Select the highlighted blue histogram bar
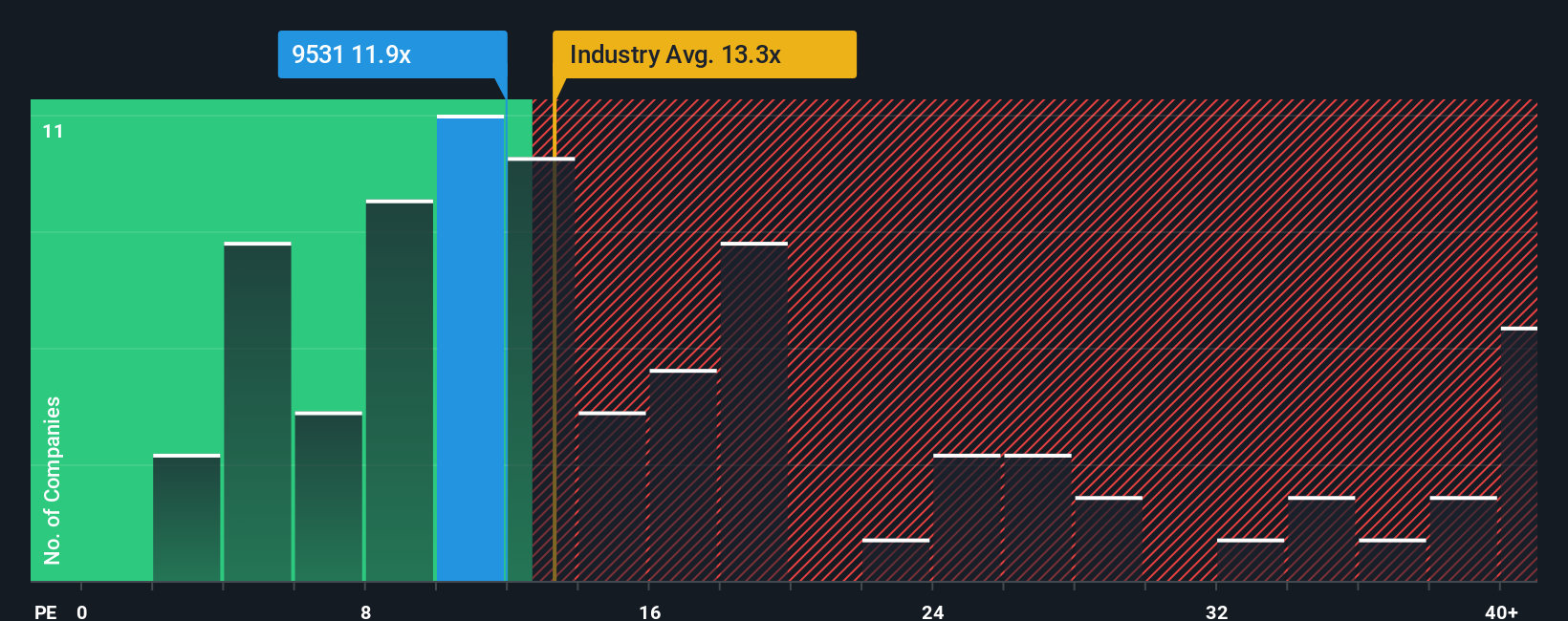 click(470, 348)
